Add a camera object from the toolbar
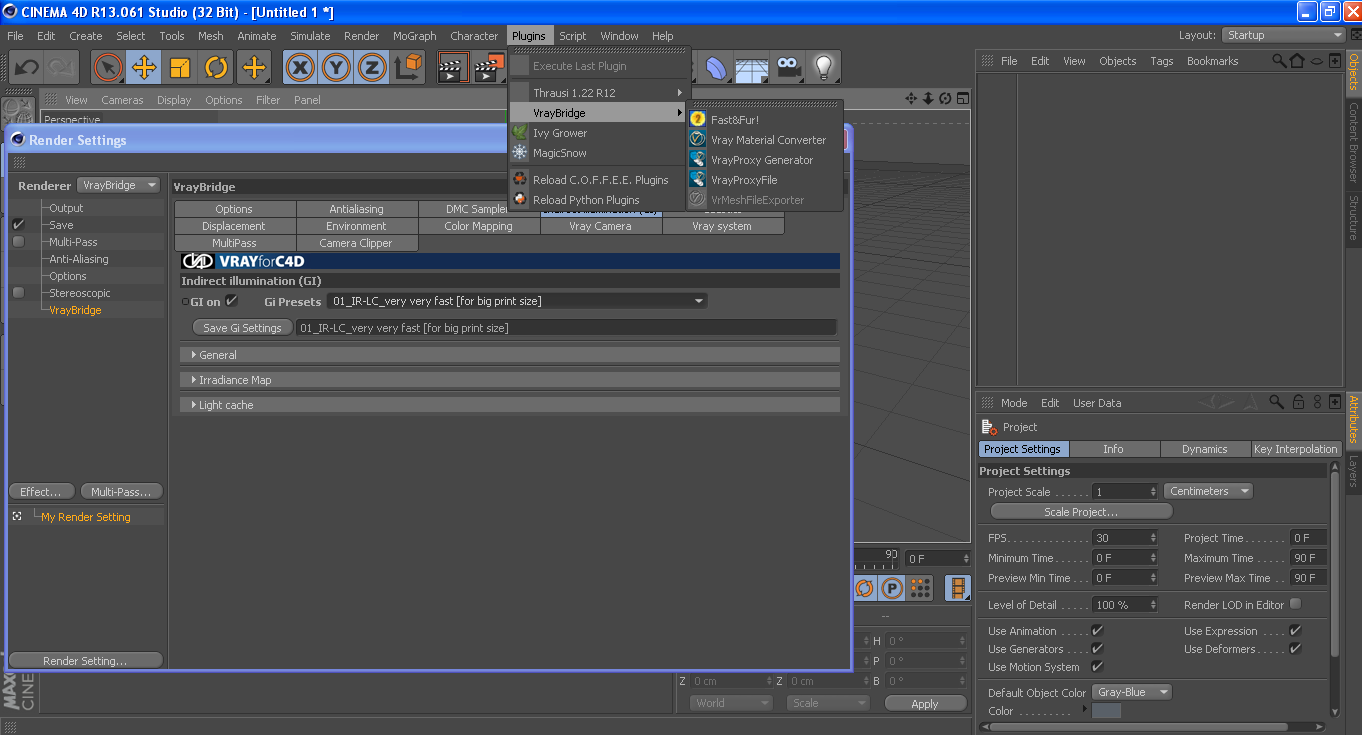 click(788, 67)
